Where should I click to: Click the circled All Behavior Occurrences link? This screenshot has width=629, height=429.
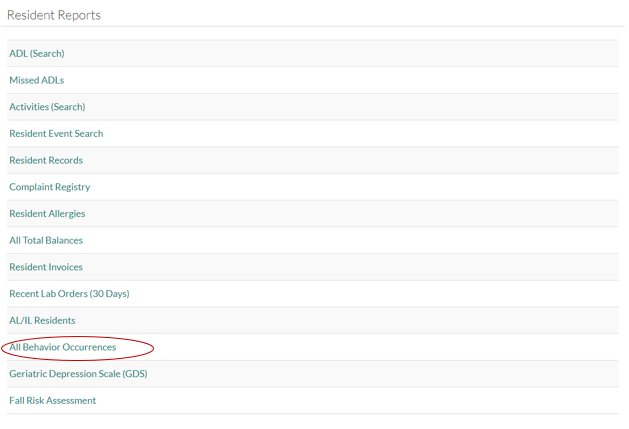(63, 347)
